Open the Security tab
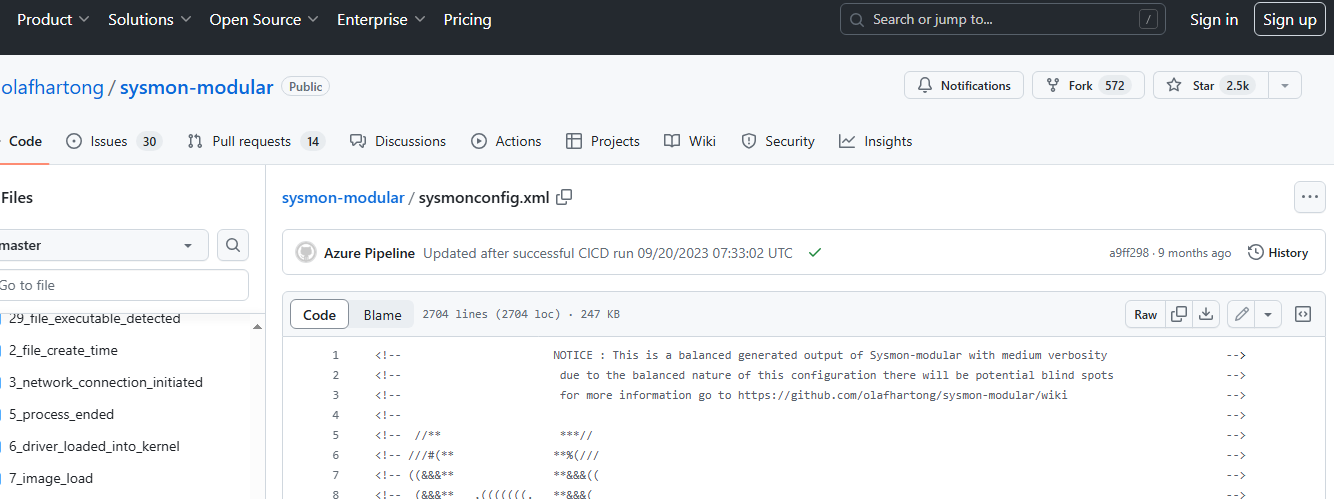Viewport: 1334px width, 499px height. [x=778, y=141]
